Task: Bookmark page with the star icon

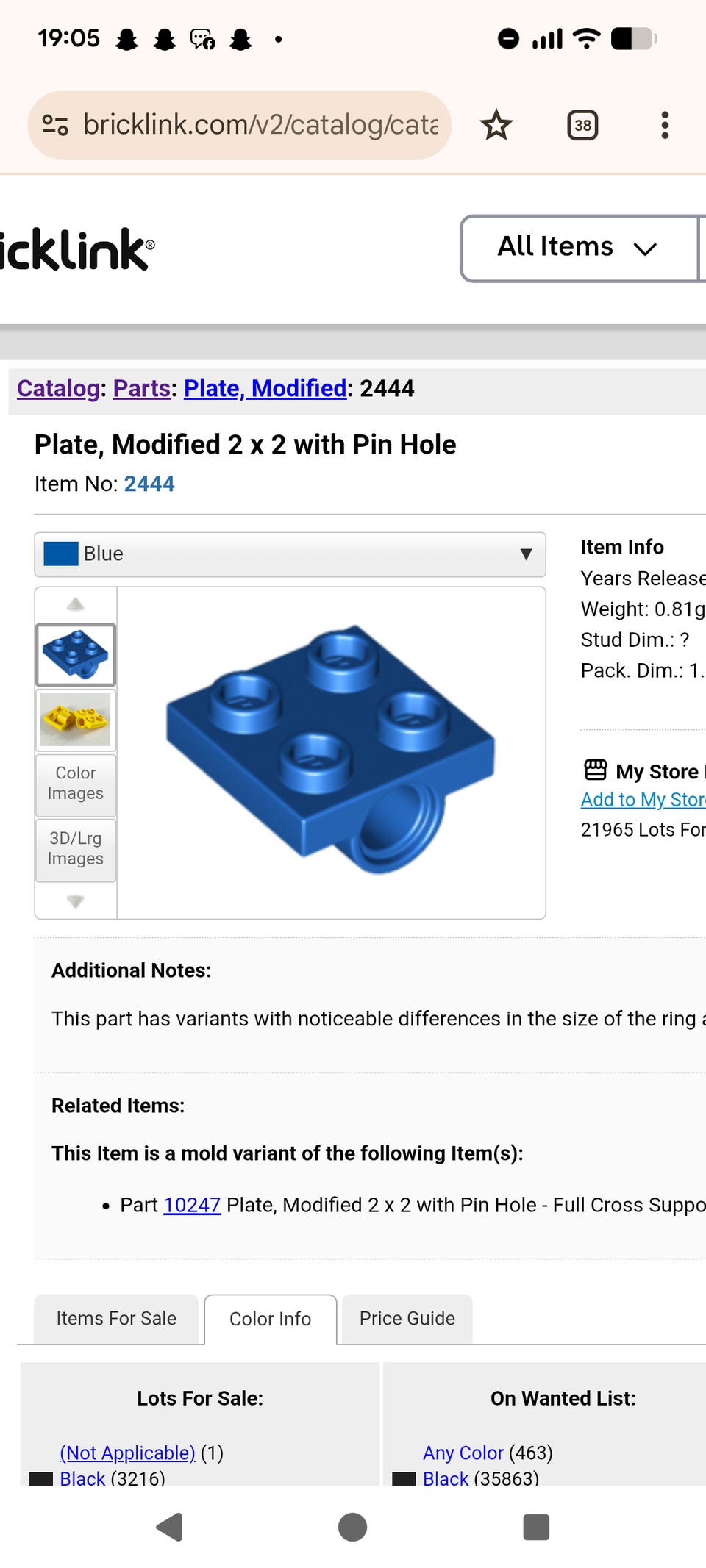Action: (496, 125)
